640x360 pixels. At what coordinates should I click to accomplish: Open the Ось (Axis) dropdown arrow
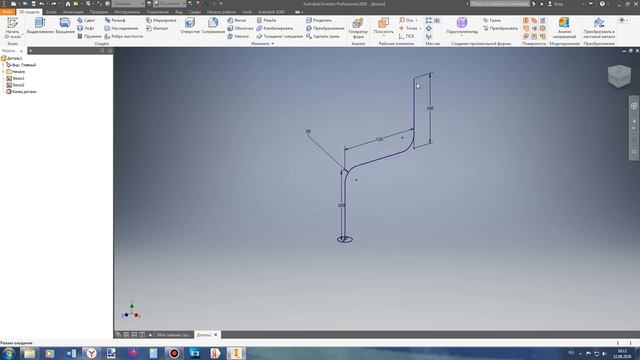click(416, 20)
